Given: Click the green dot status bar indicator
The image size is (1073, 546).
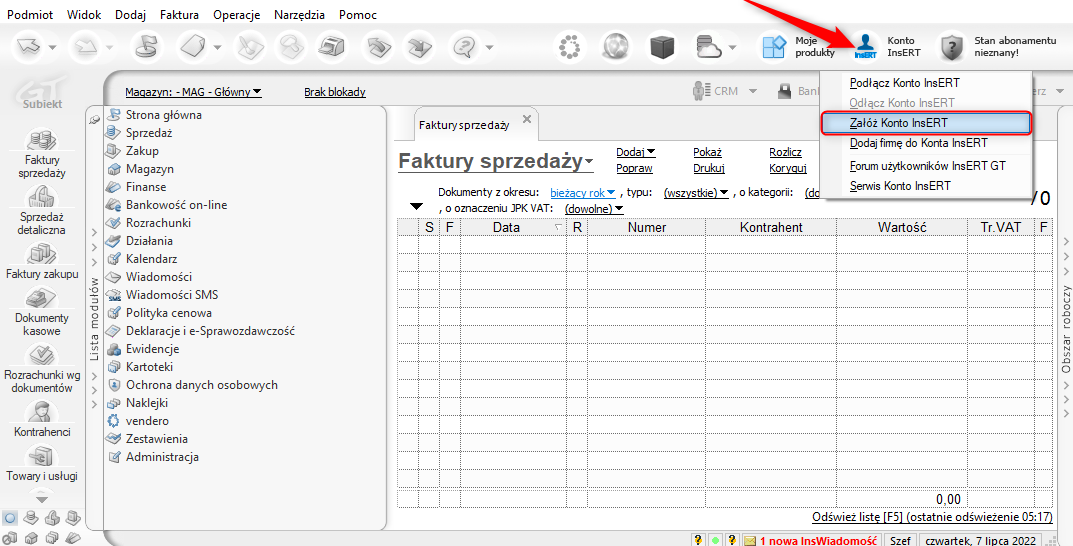Looking at the screenshot, I should (716, 540).
